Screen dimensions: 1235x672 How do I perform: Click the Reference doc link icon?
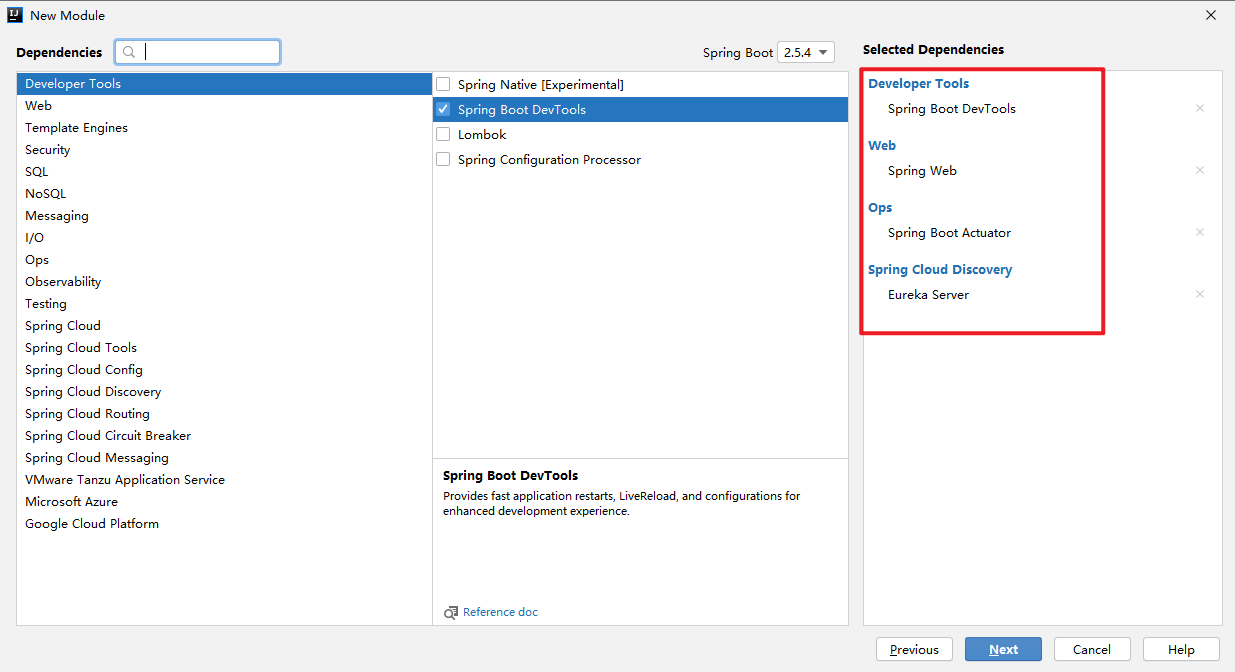[451, 612]
